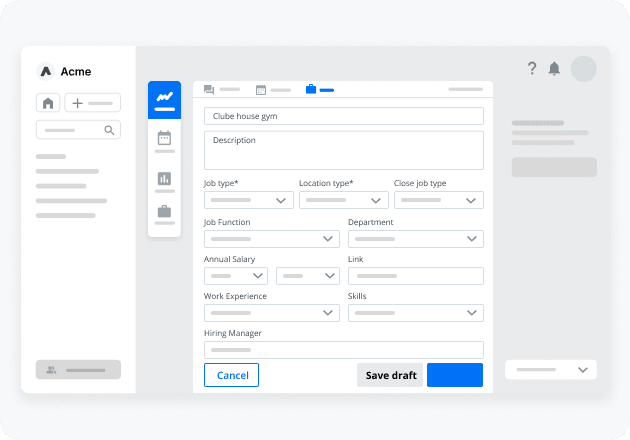Open the calendar icon in vertical nav
Screen dimensions: 630x440
164,138
